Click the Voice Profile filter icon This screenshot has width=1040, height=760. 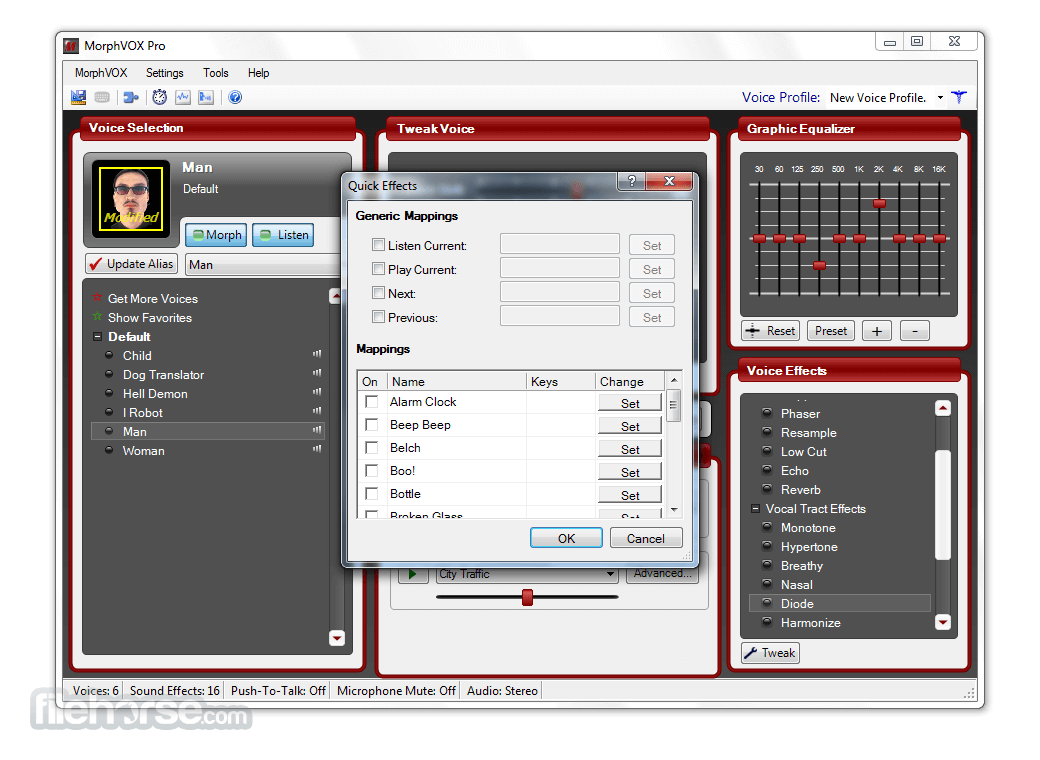coord(958,97)
